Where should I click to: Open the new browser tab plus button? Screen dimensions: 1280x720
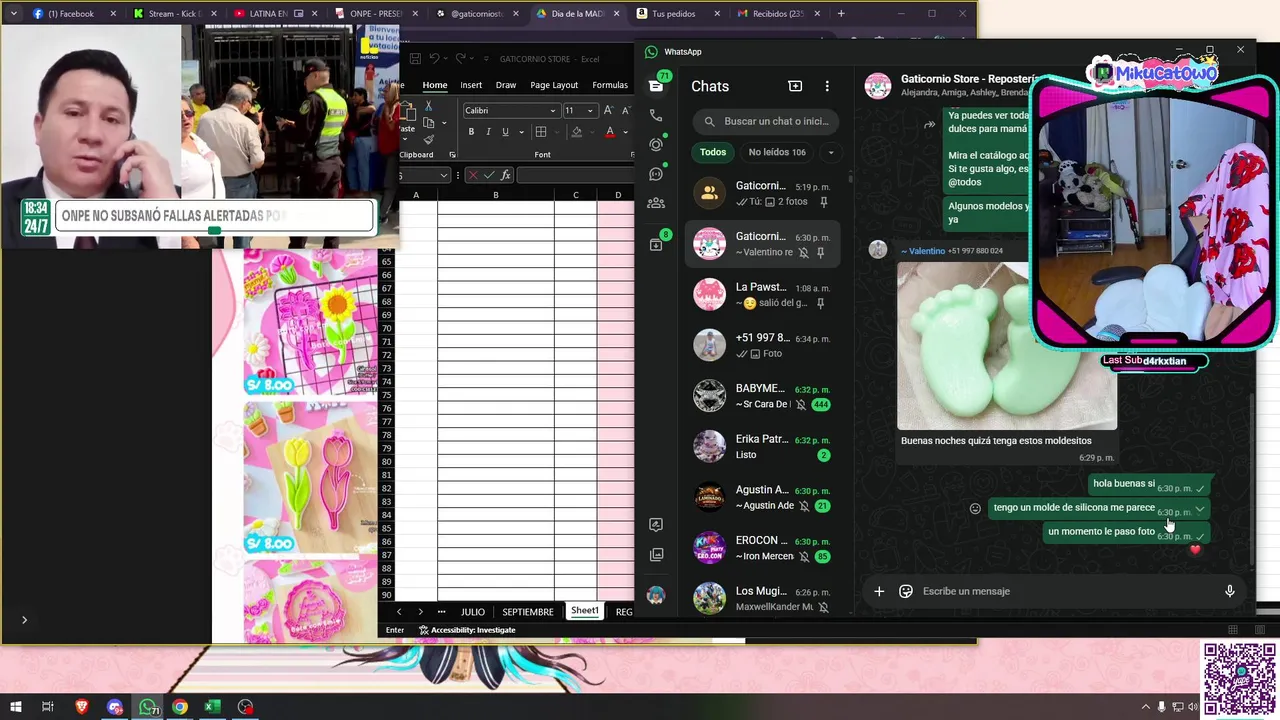click(x=841, y=14)
